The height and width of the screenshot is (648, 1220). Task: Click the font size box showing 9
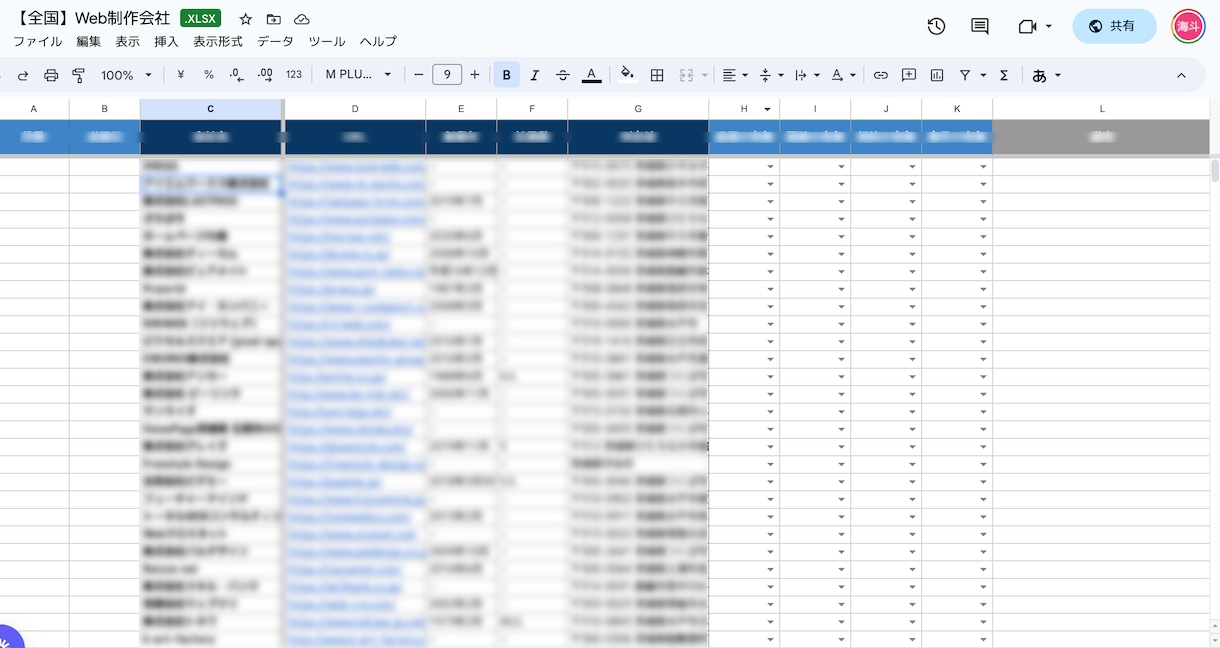(447, 75)
